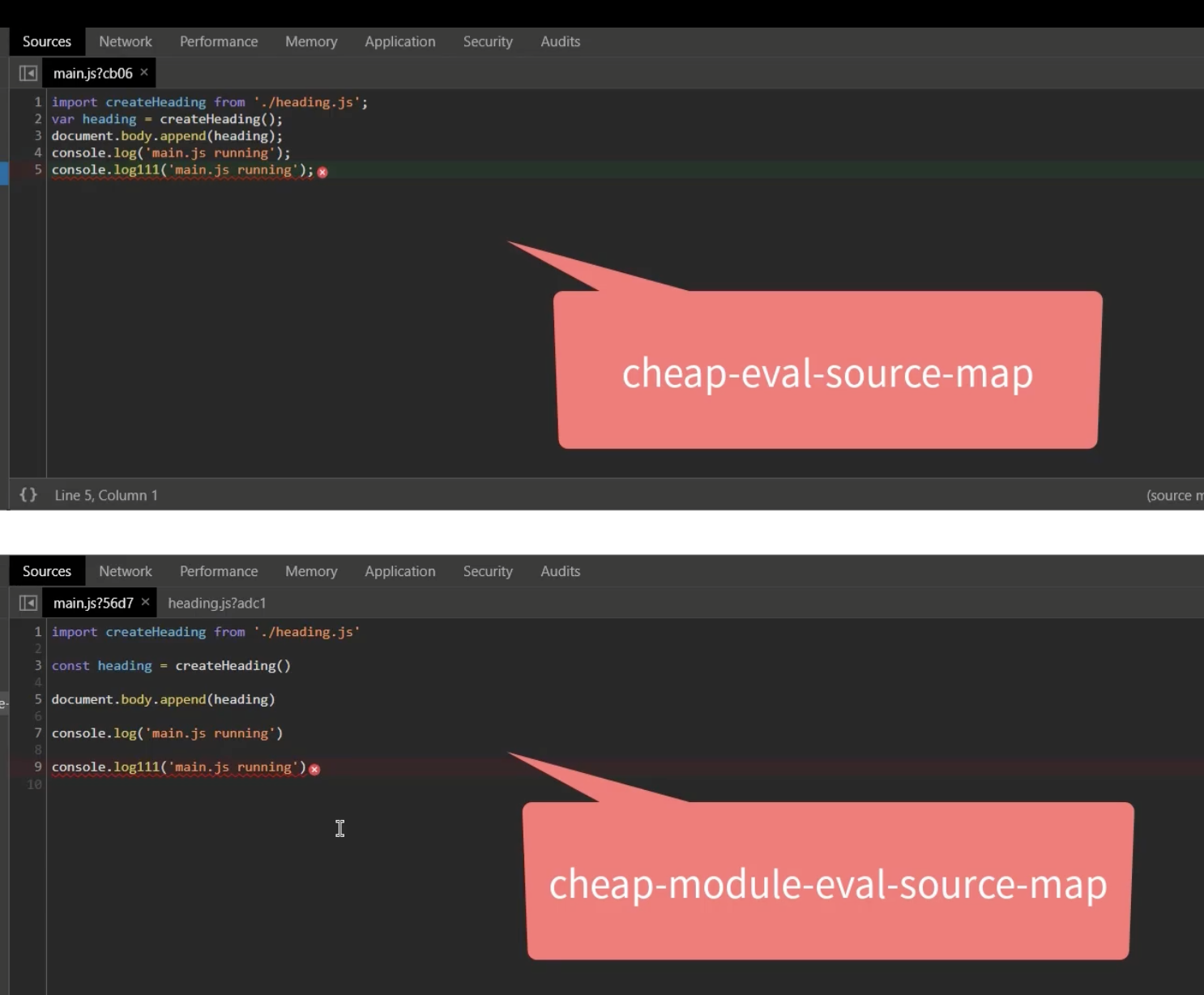Click the cheap-eval-source-map callout label
The image size is (1204, 995).
pyautogui.click(x=827, y=374)
